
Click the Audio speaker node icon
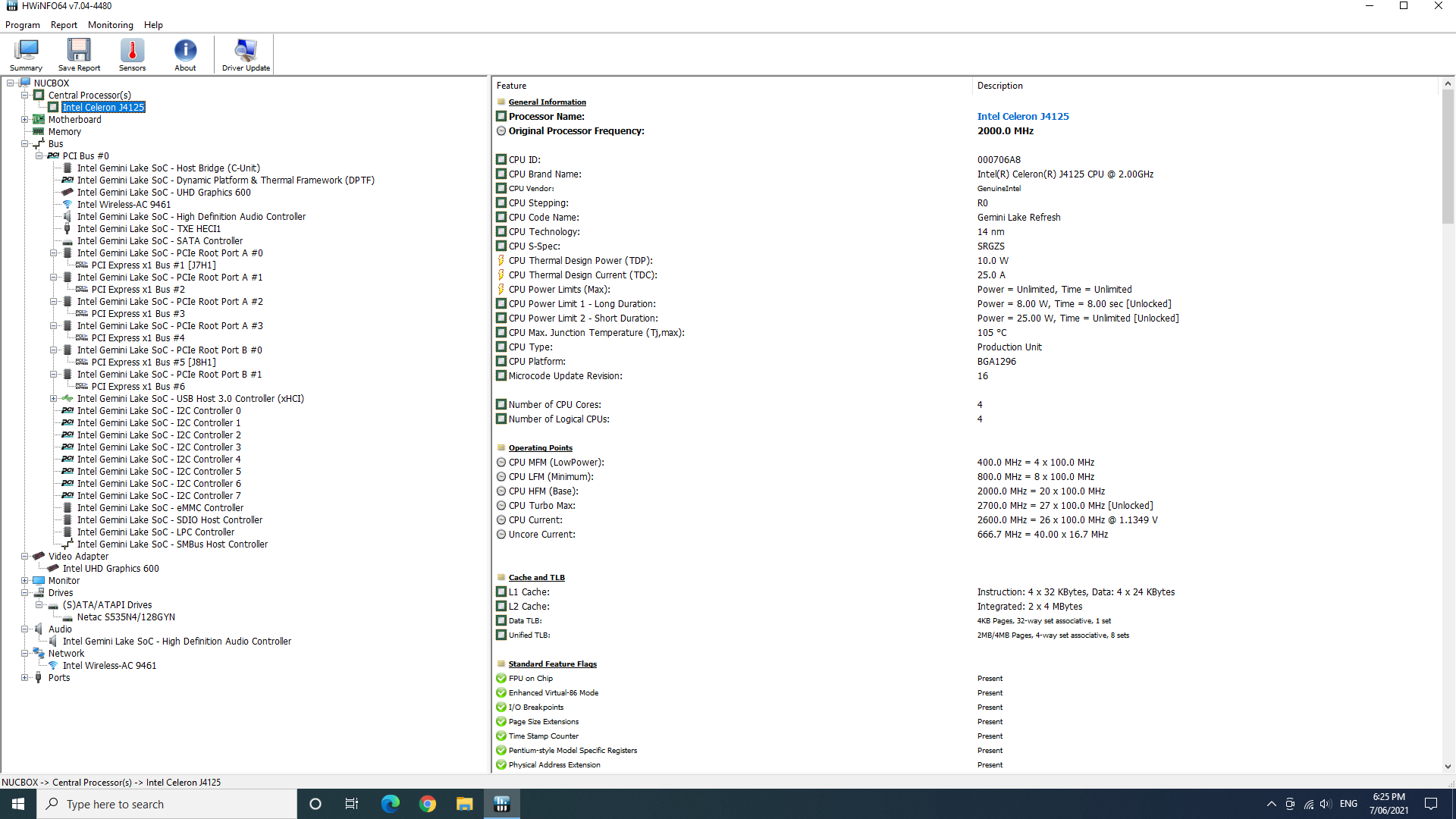pyautogui.click(x=39, y=629)
